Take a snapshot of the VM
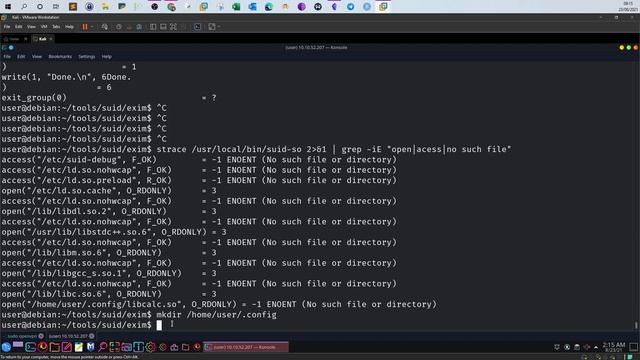The height and width of the screenshot is (360, 640). (119, 27)
